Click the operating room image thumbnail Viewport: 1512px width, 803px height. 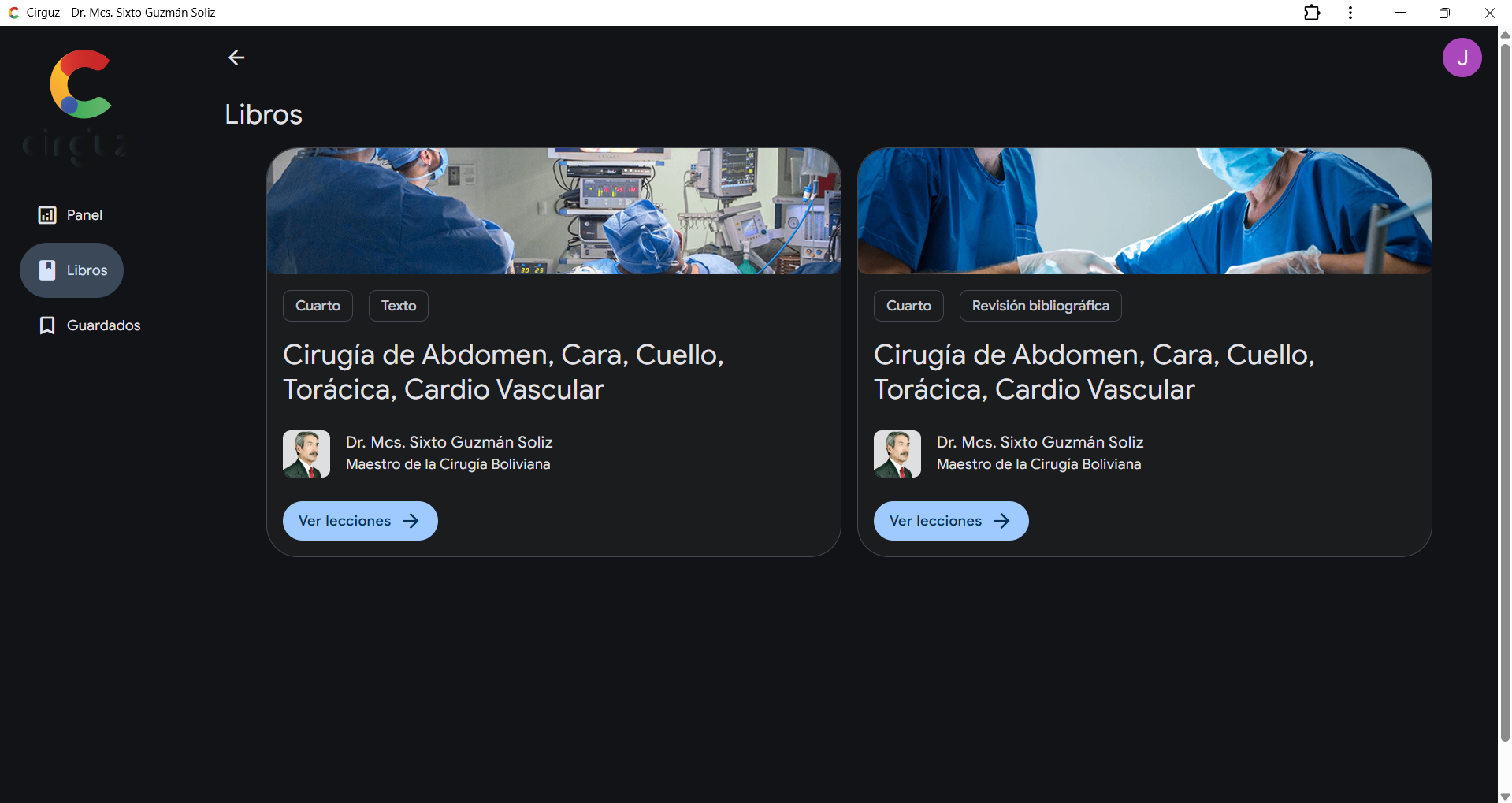[553, 211]
